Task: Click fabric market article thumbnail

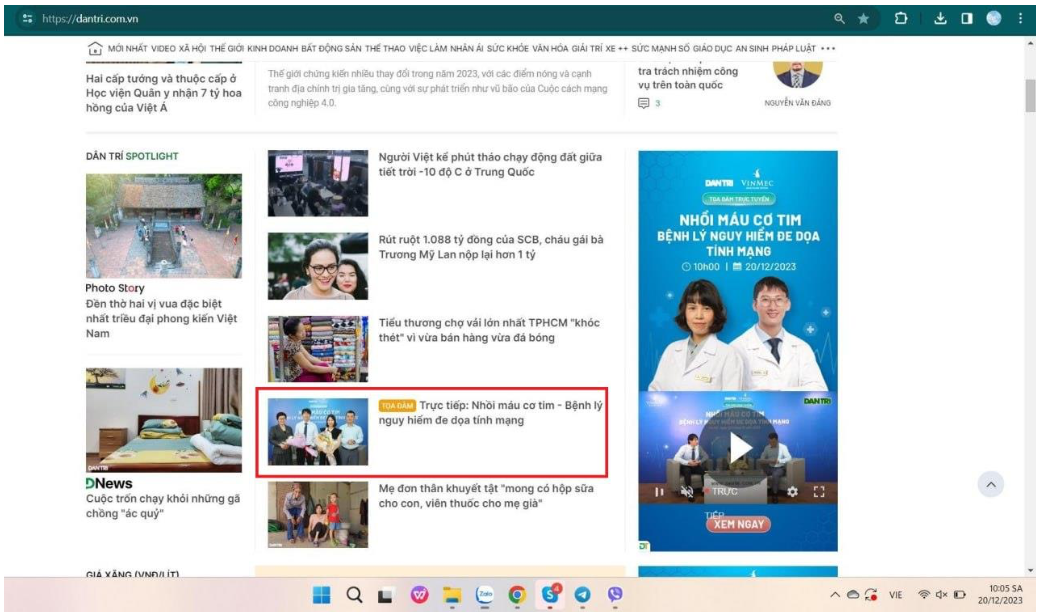Action: tap(318, 349)
